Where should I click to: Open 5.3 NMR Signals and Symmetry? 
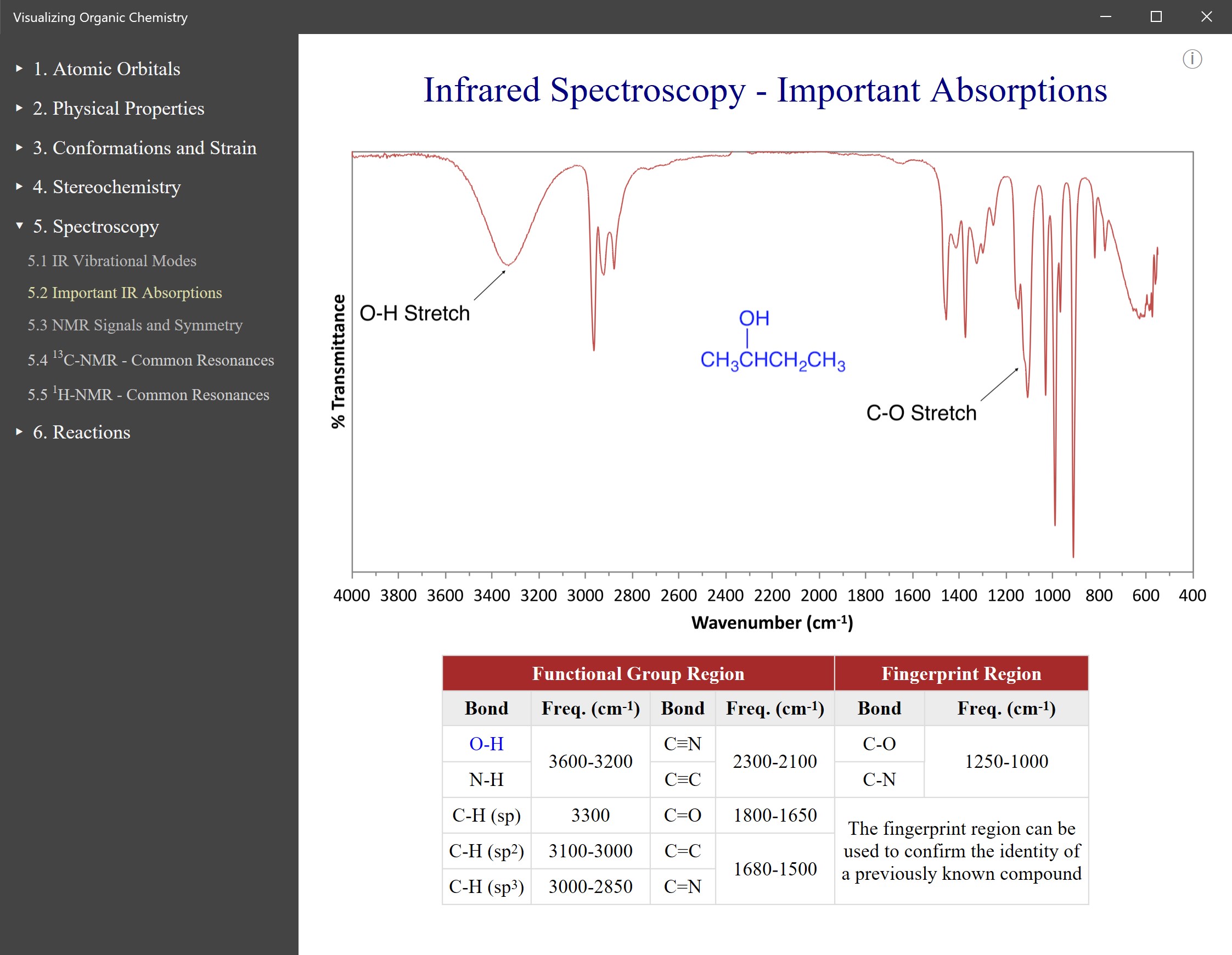coord(135,325)
